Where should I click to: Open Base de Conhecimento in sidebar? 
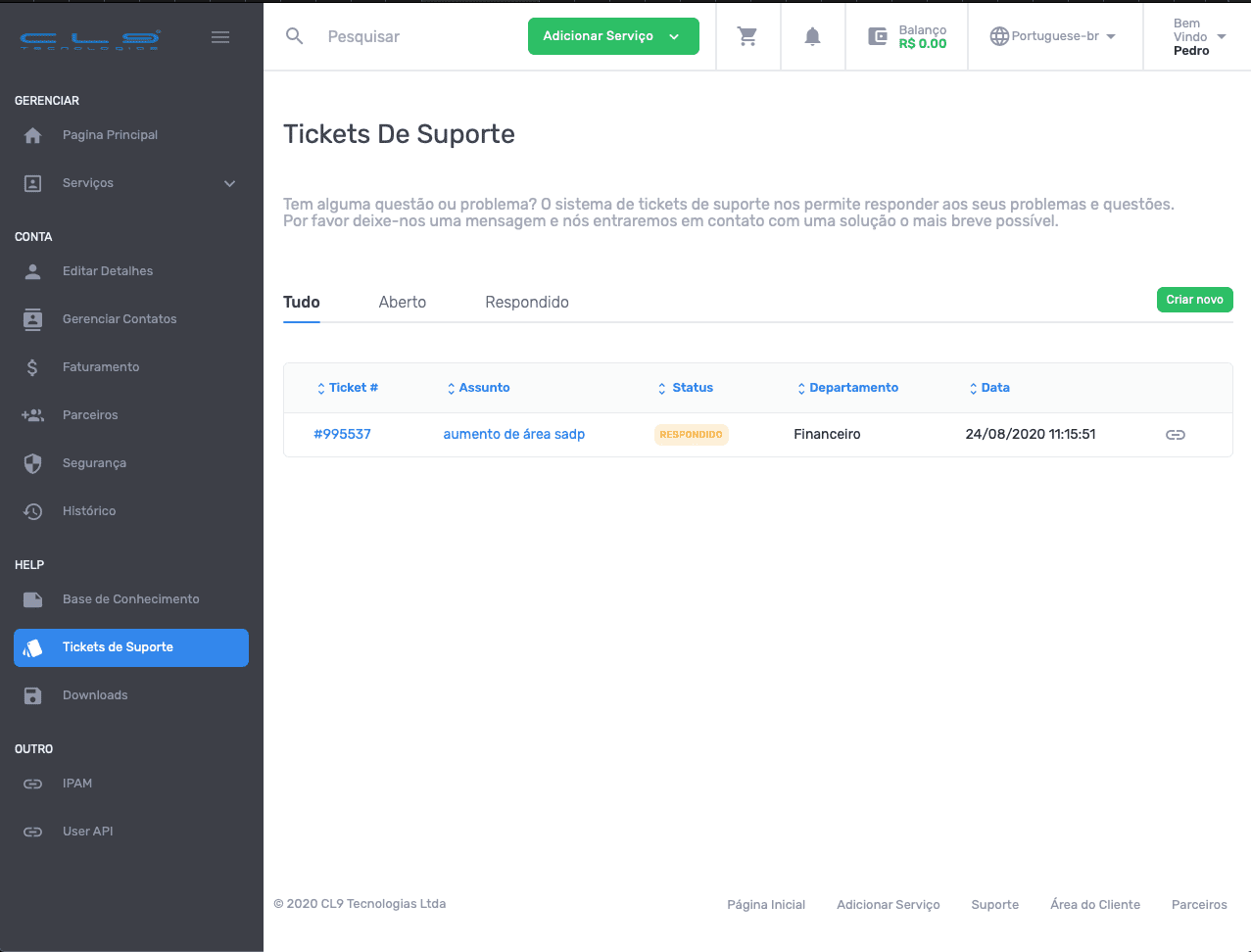coord(130,599)
